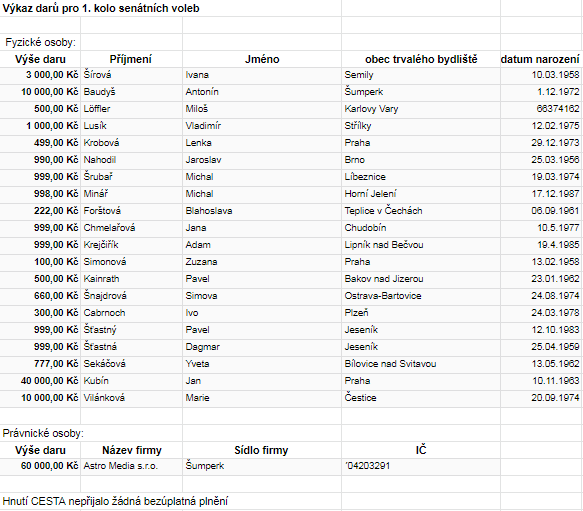The width and height of the screenshot is (583, 511).
Task: Click the cell with surname Baudyš
Action: click(131, 92)
